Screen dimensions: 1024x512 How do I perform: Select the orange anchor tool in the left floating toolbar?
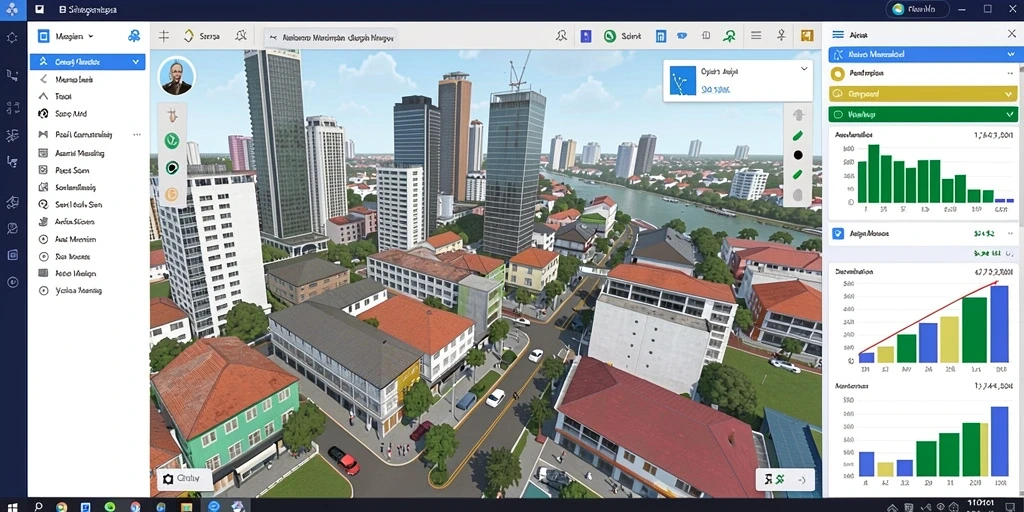[x=172, y=116]
